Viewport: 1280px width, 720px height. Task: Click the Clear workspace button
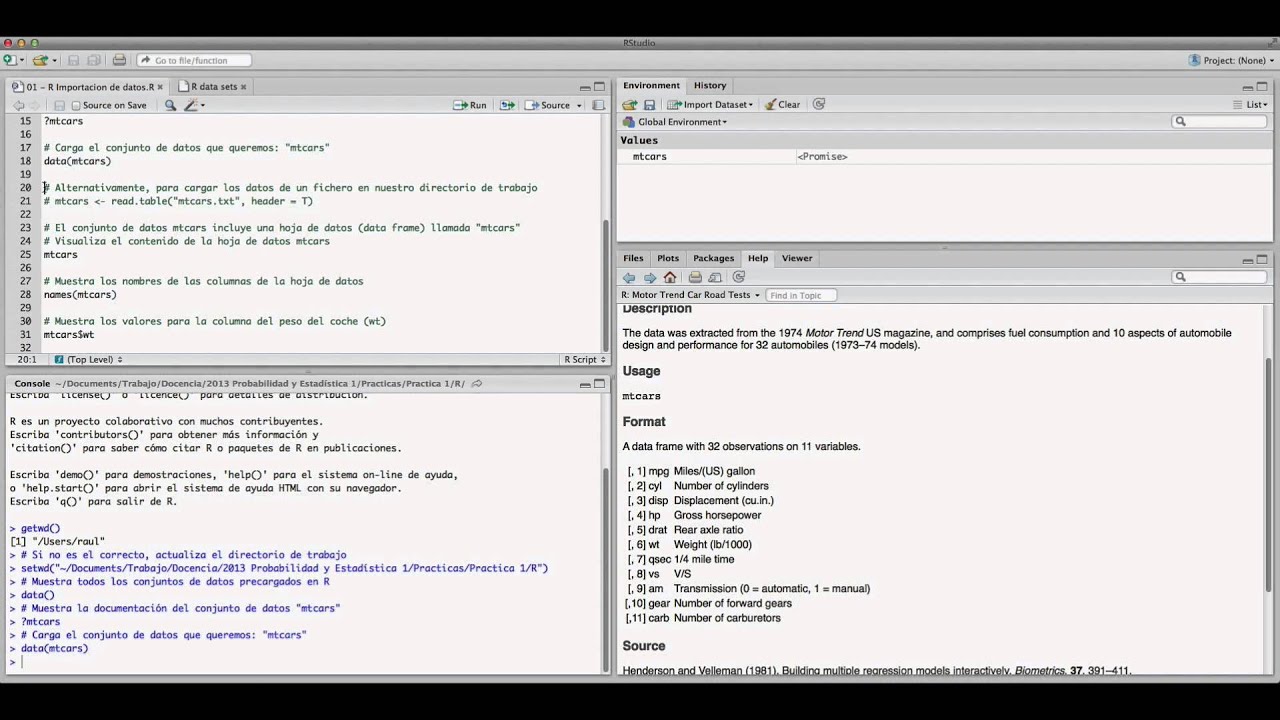(x=782, y=104)
